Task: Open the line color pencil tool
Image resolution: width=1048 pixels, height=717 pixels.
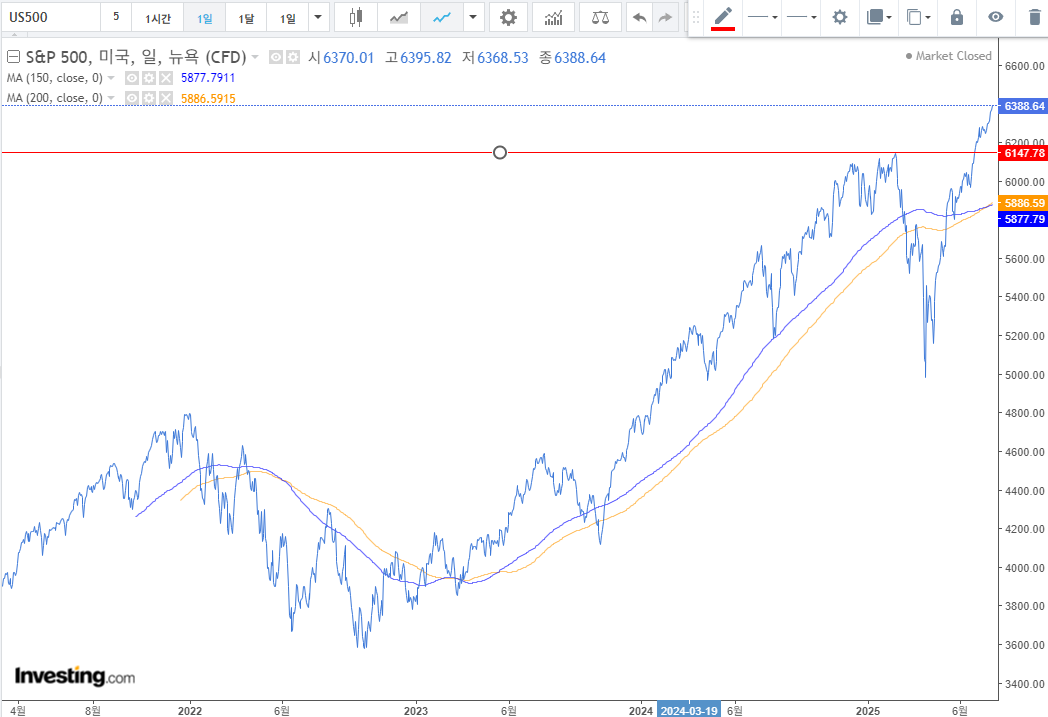Action: (x=723, y=17)
